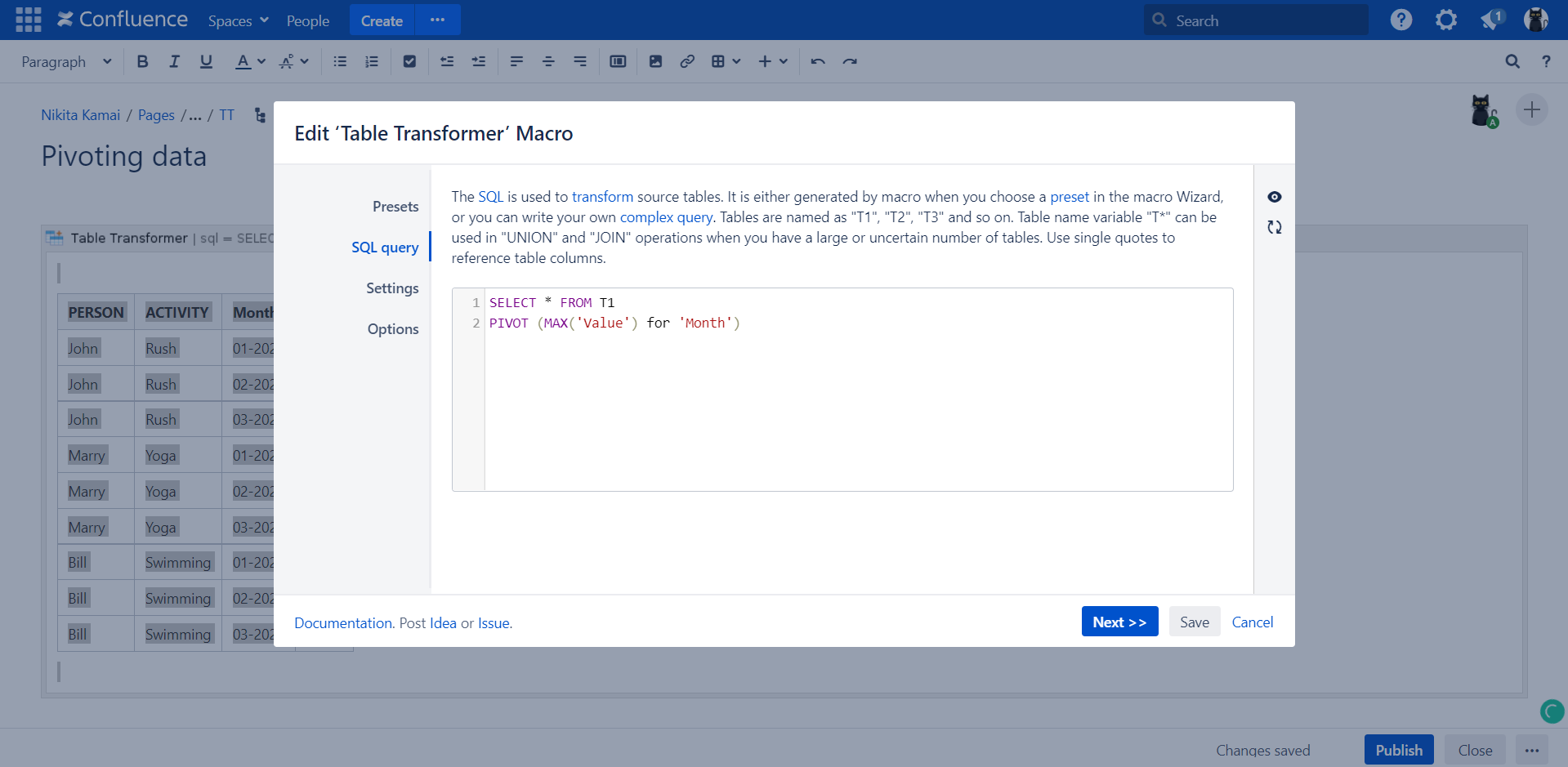Expand the insert table dropdown

(x=726, y=61)
